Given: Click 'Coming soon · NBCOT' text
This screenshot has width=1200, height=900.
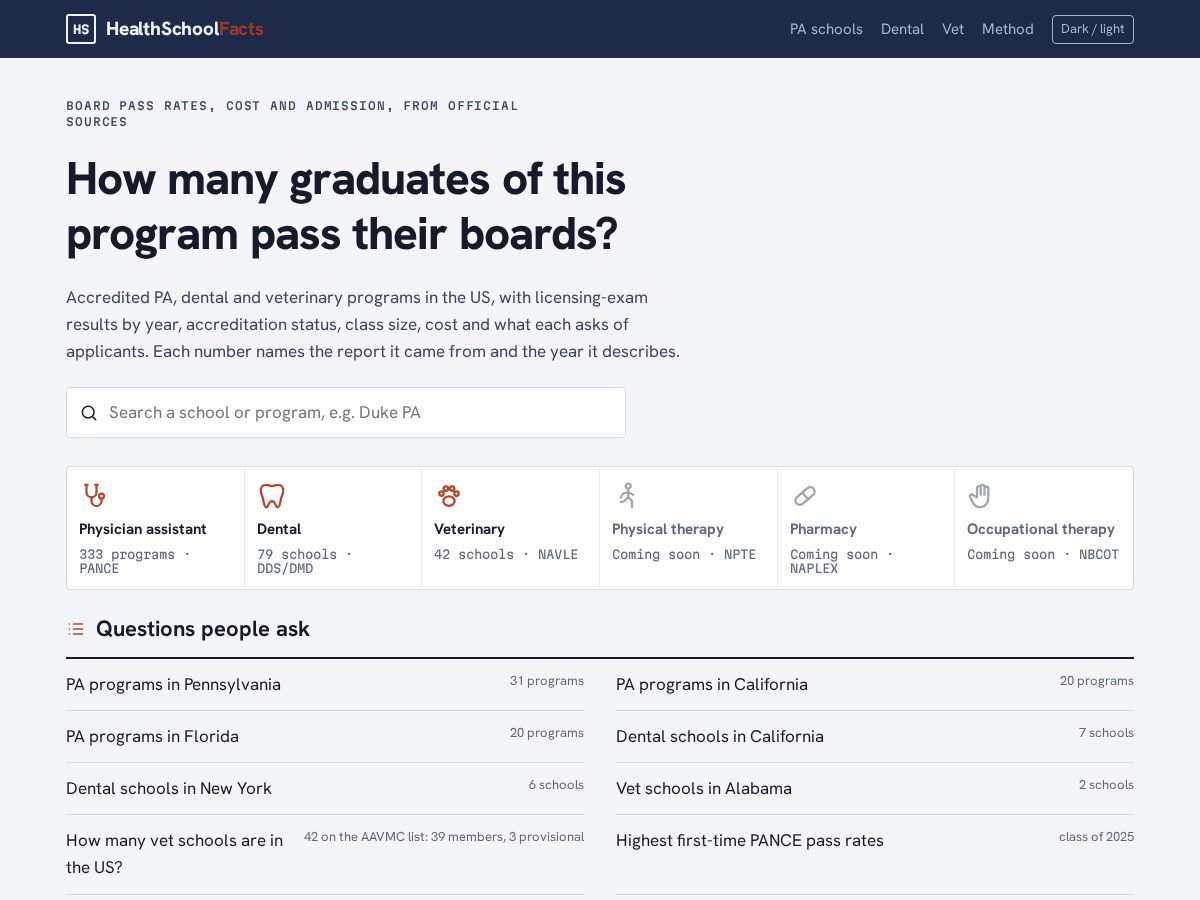Looking at the screenshot, I should coord(1043,555).
